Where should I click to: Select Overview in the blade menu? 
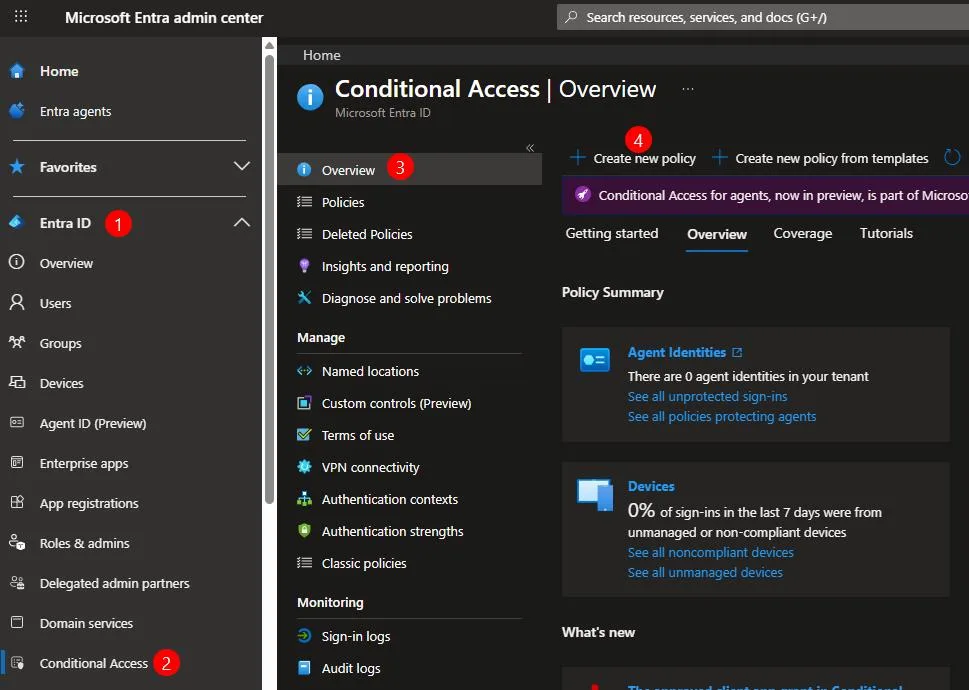[x=410, y=169]
